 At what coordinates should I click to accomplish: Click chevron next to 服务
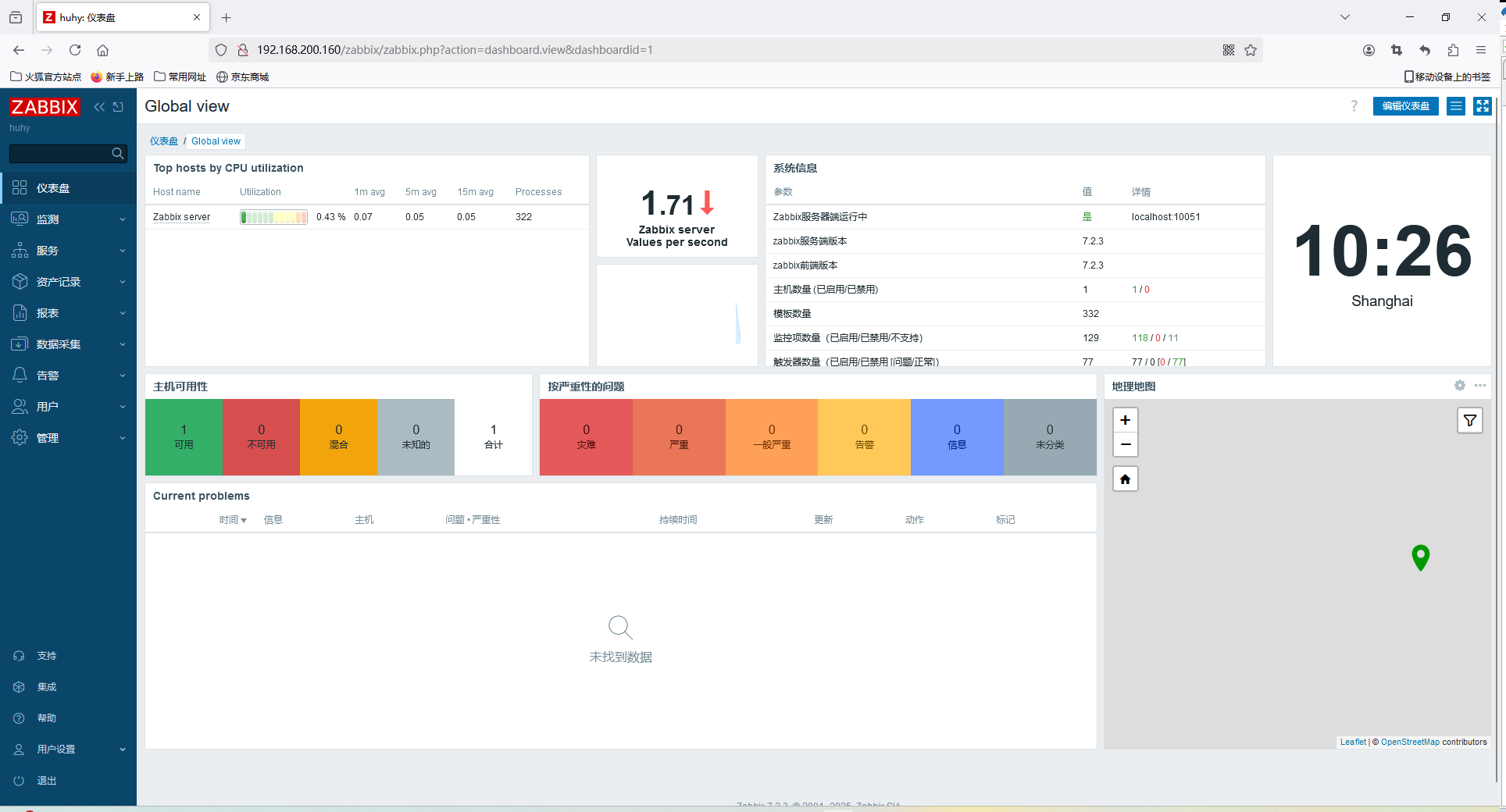(x=123, y=251)
